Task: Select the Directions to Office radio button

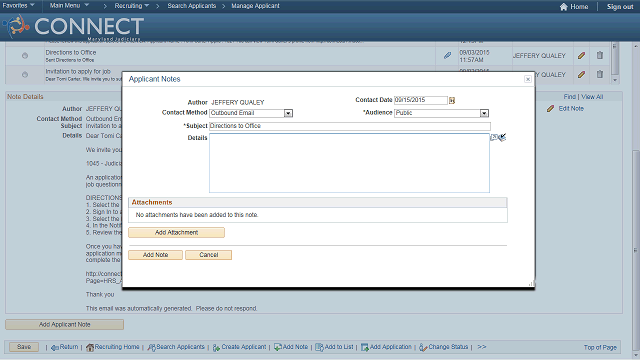Action: coord(25,56)
